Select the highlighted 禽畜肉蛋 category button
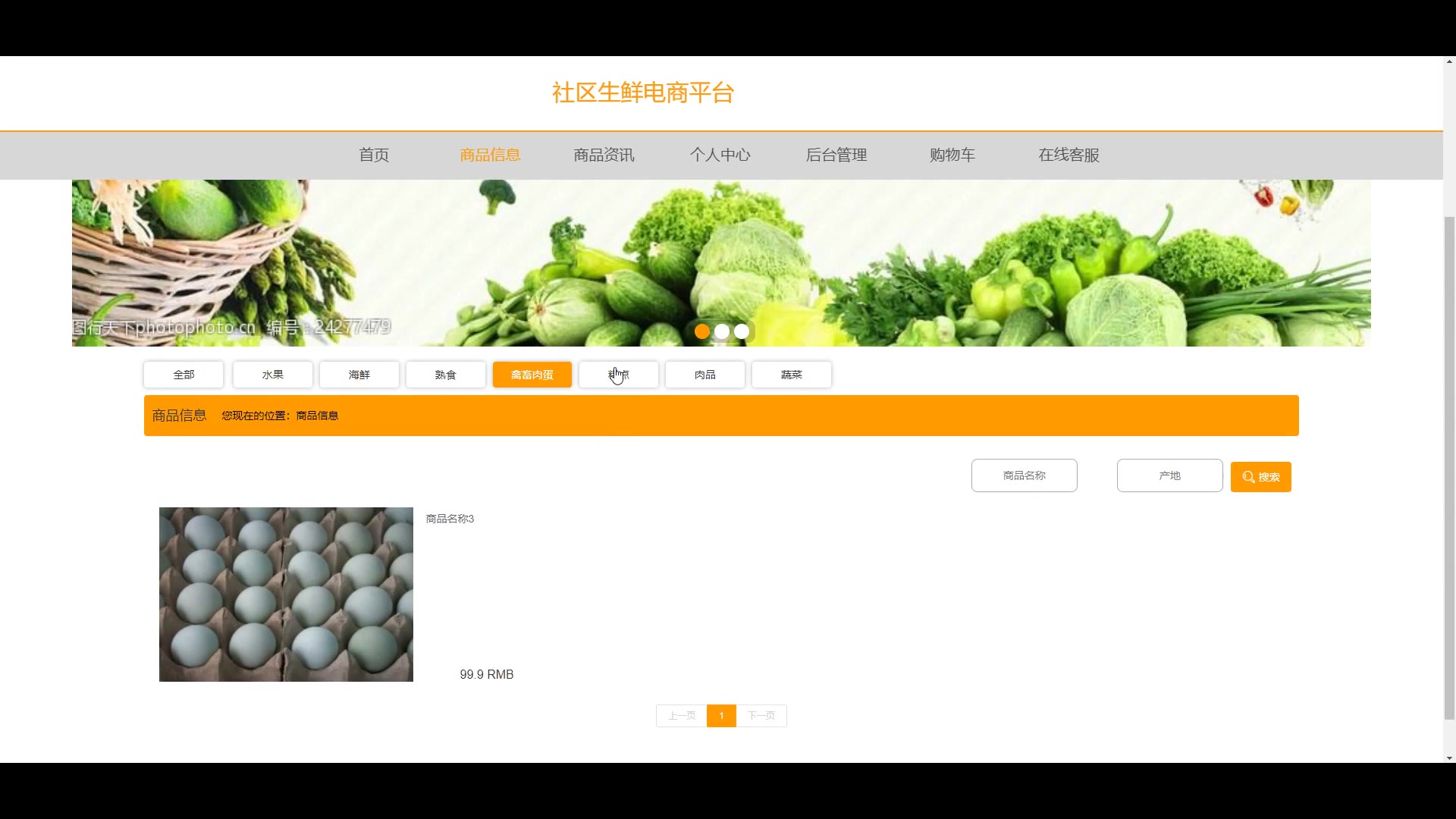This screenshot has width=1456, height=819. (x=532, y=375)
